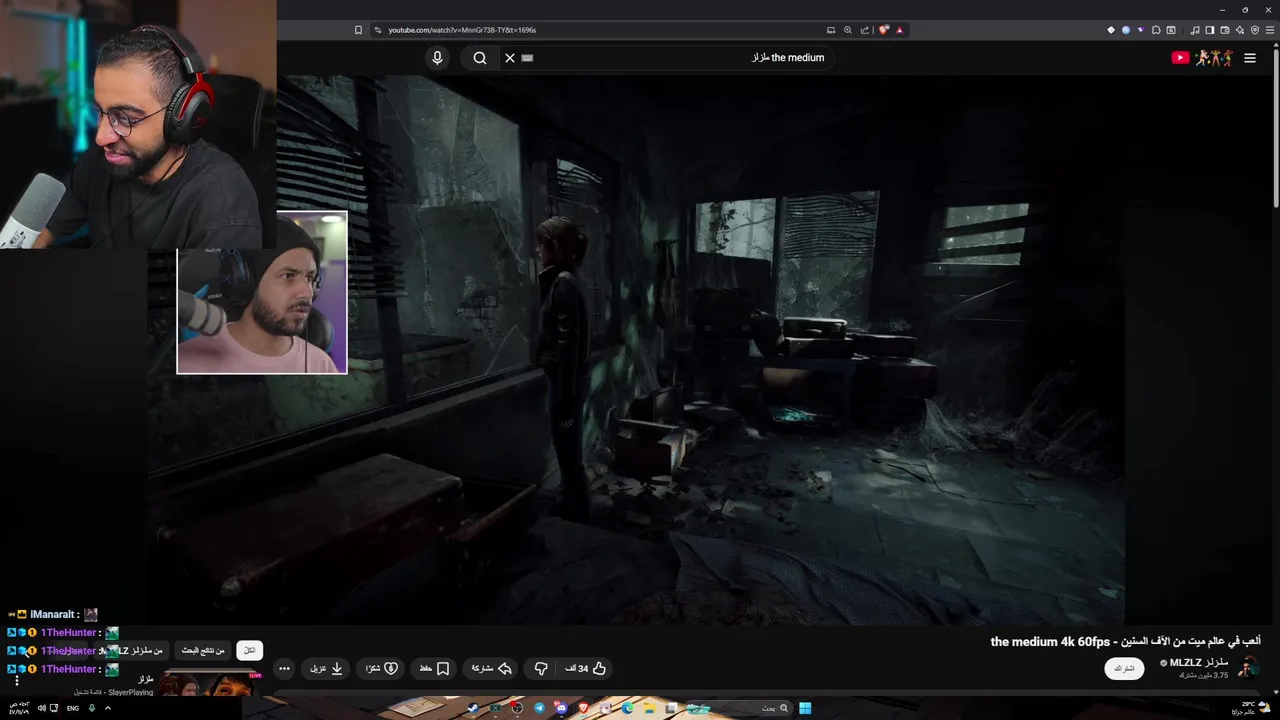Open the MLZLZ channel avatar
The width and height of the screenshot is (1280, 720).
coord(1248,668)
